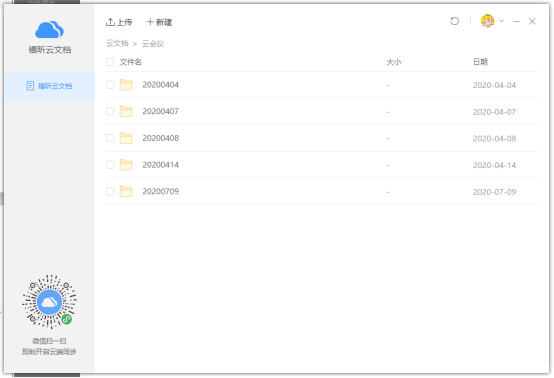Minimize the cloud document window

click(517, 22)
